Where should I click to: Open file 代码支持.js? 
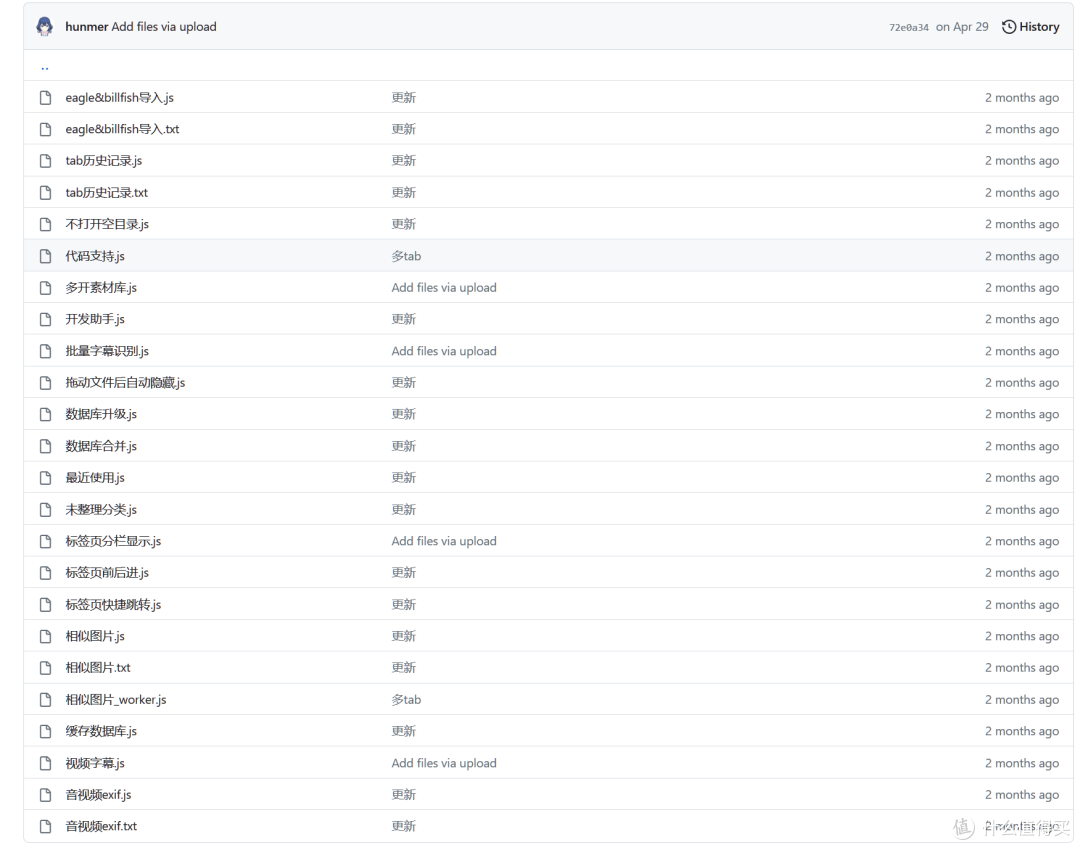click(x=95, y=256)
